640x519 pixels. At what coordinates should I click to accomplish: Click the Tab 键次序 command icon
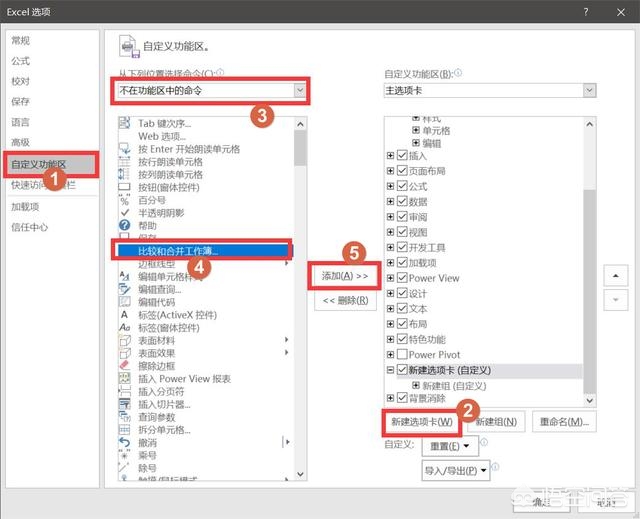tap(124, 123)
